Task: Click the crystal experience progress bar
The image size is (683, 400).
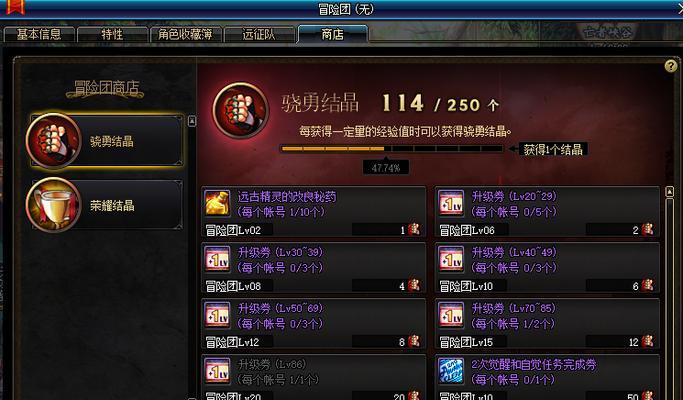Action: (x=392, y=149)
